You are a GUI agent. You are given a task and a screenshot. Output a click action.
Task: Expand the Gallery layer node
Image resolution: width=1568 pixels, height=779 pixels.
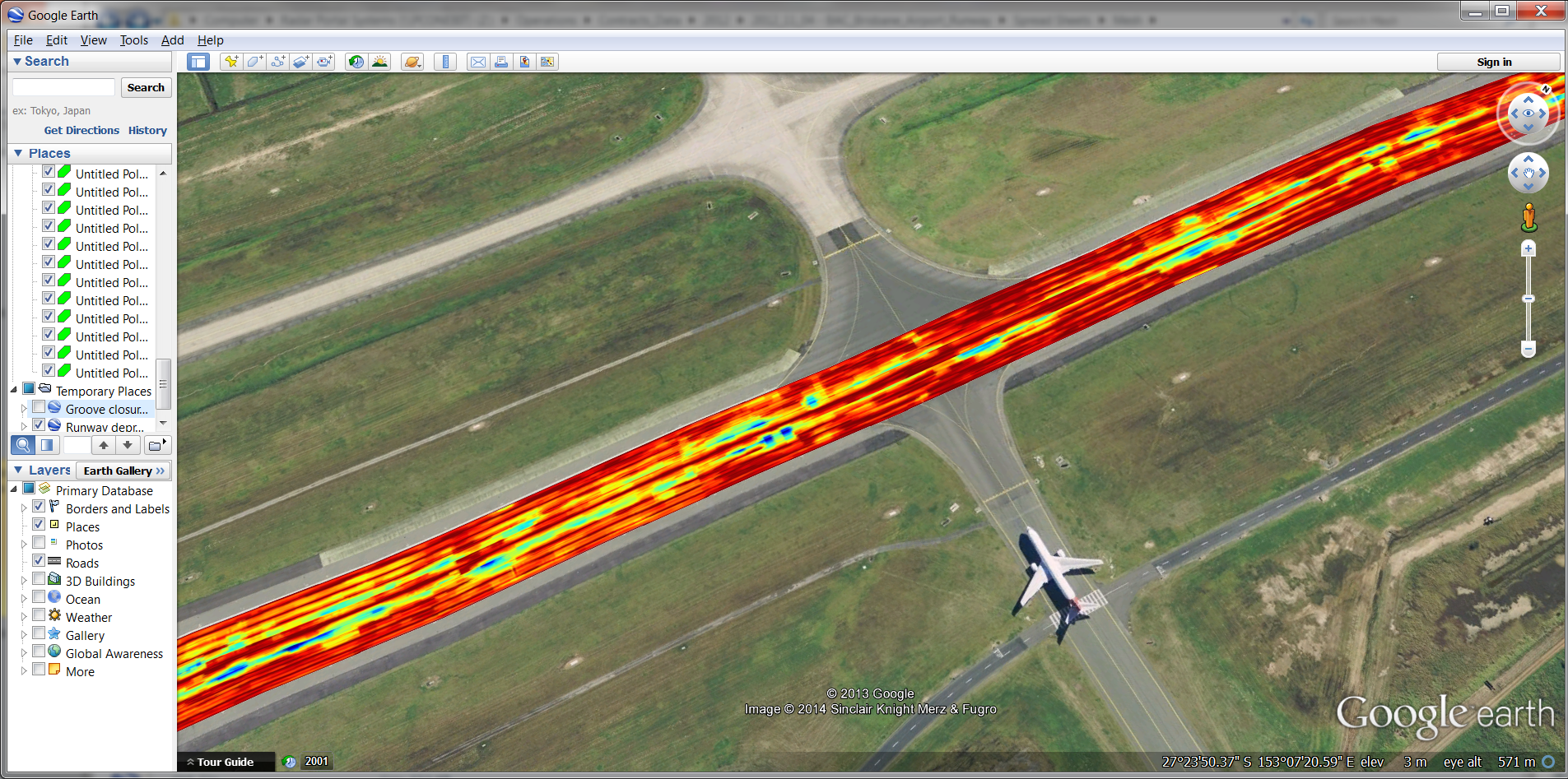point(24,635)
